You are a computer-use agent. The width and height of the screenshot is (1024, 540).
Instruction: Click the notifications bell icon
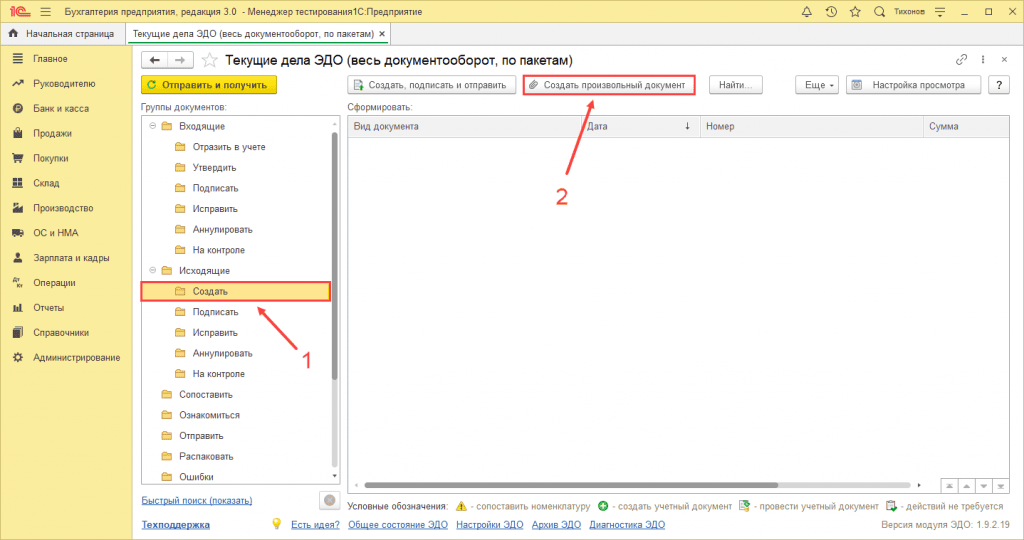(x=807, y=11)
